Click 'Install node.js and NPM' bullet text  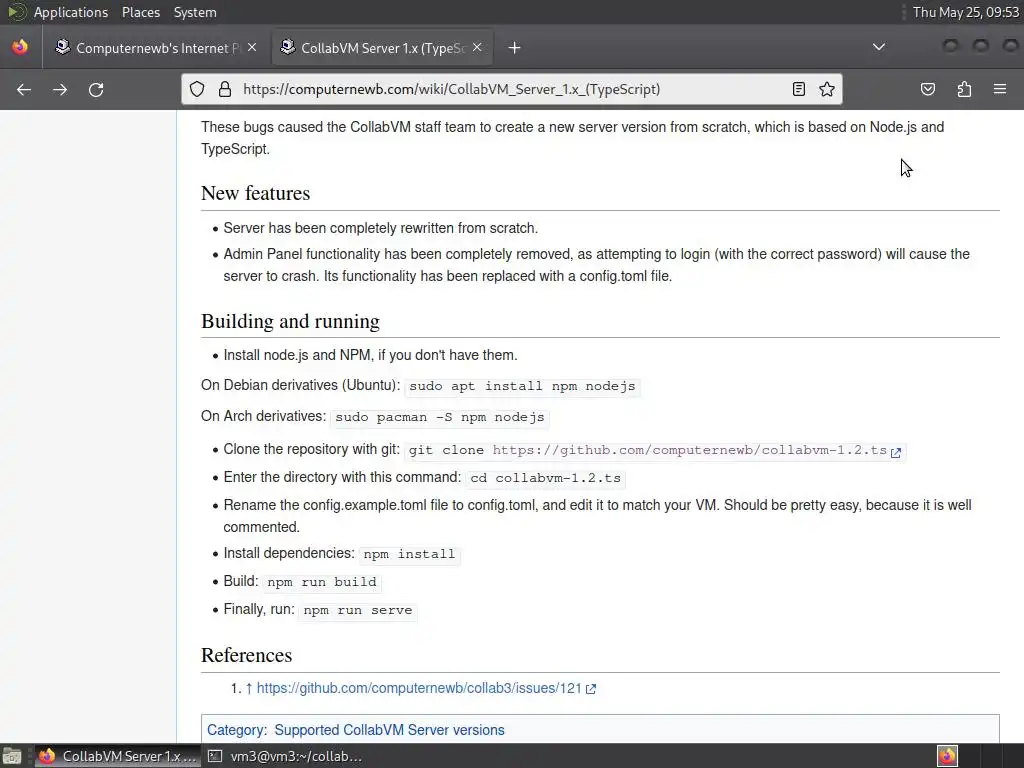pos(370,355)
